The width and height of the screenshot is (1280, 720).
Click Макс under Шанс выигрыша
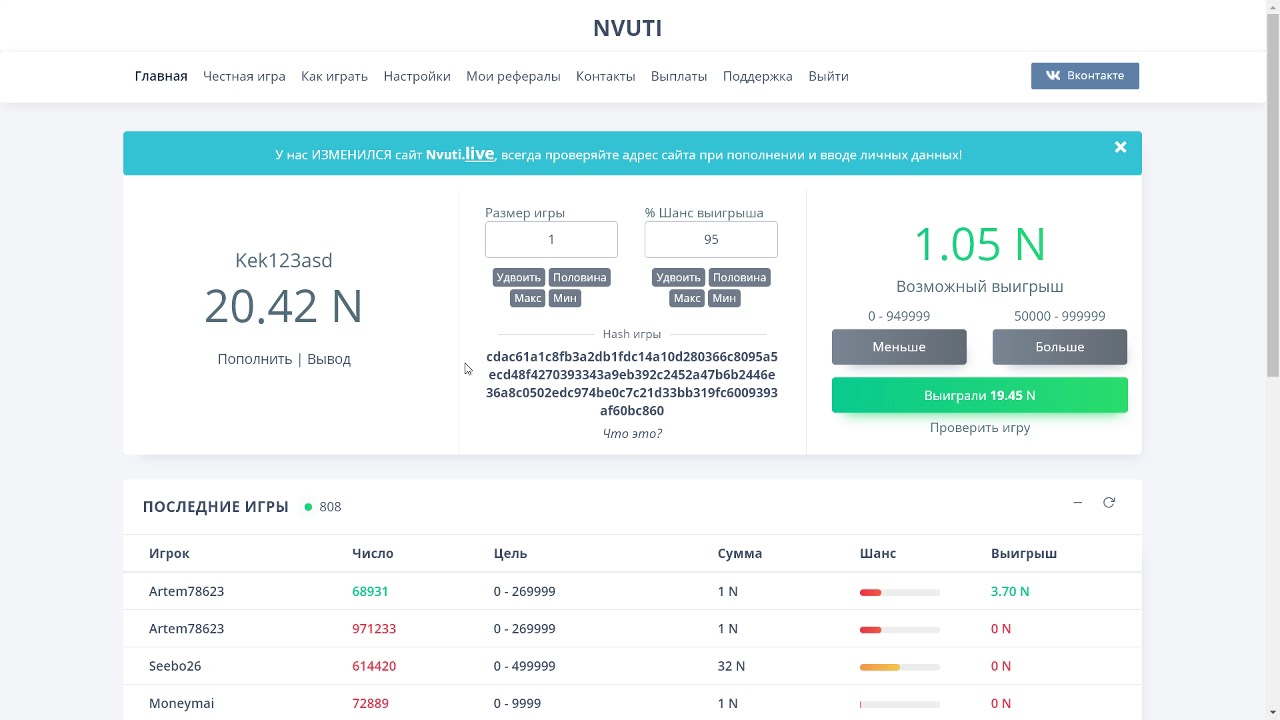(687, 298)
